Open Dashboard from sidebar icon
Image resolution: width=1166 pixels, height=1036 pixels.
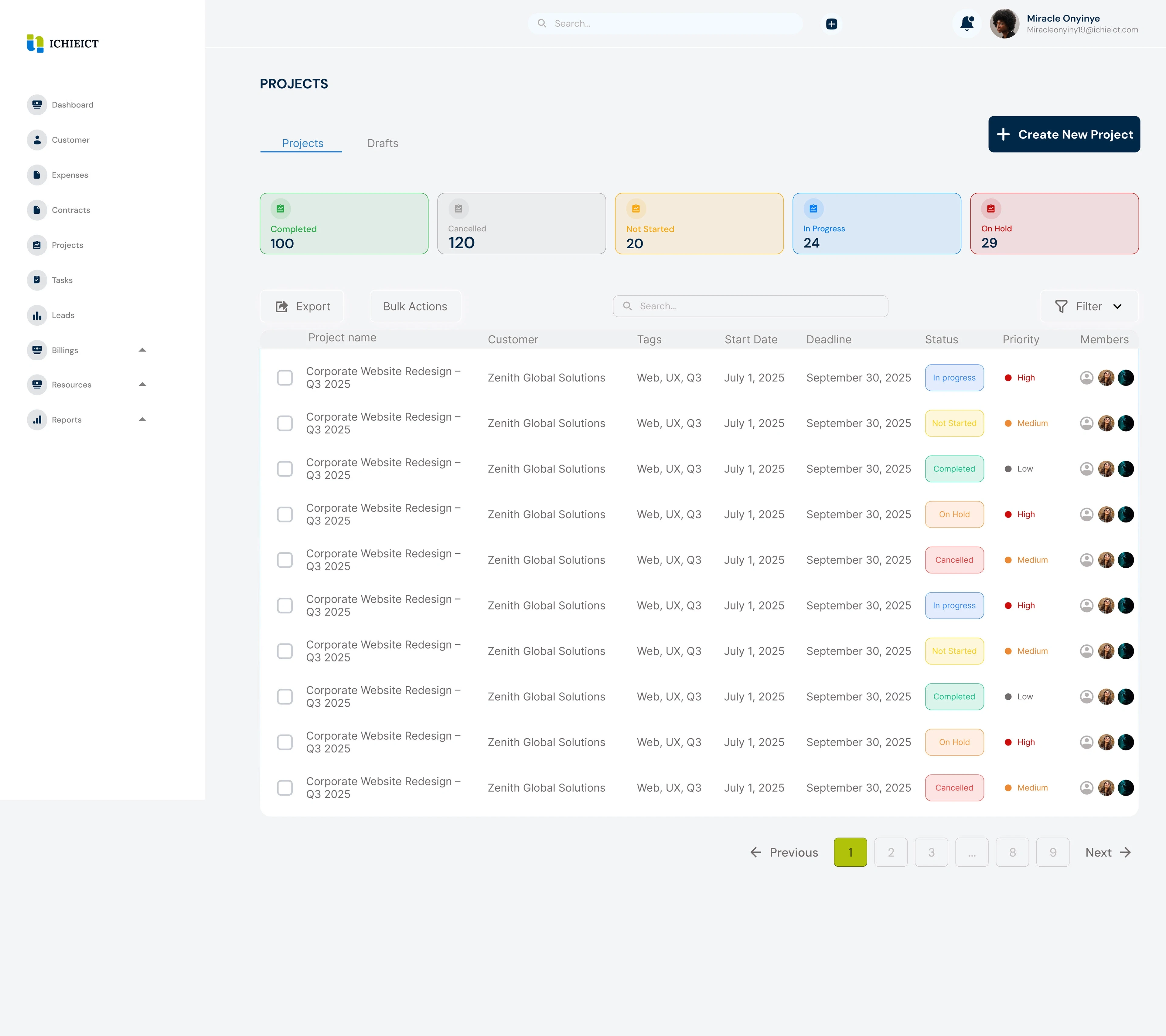pos(37,105)
